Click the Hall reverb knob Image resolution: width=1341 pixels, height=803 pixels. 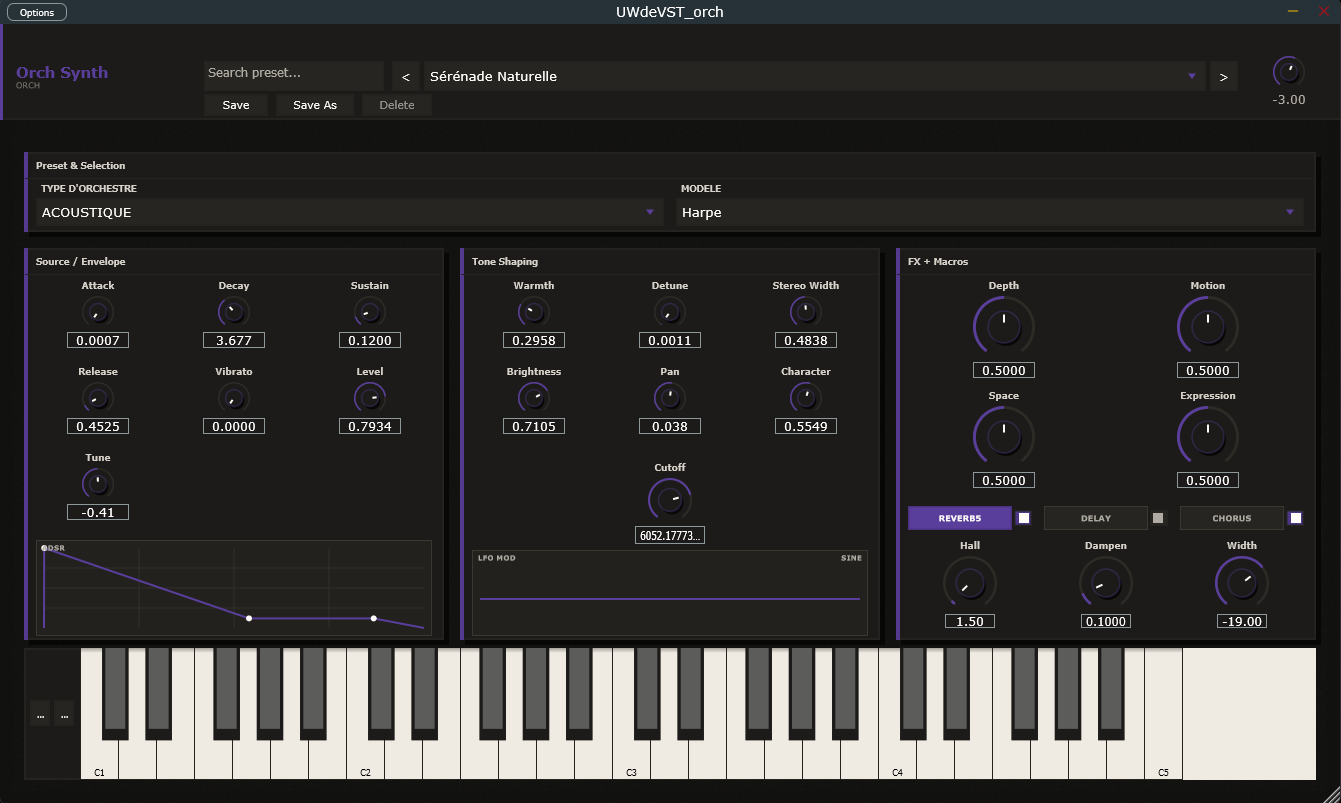click(x=969, y=583)
